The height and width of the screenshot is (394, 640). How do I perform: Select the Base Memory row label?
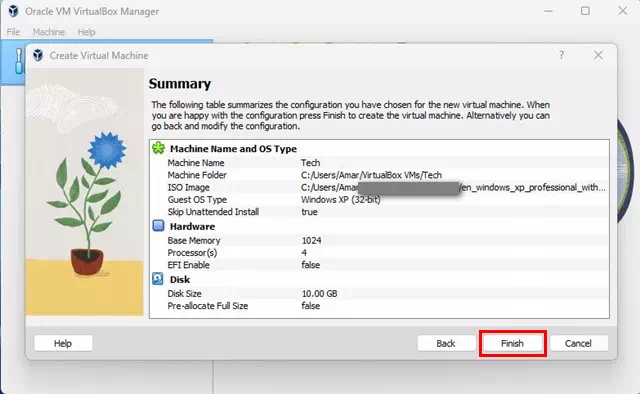pyautogui.click(x=193, y=240)
